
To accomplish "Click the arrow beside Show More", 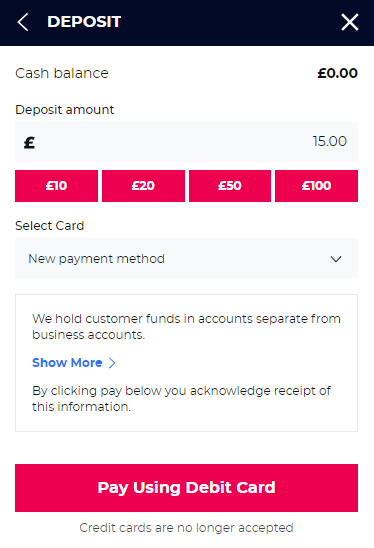I will 112,363.
